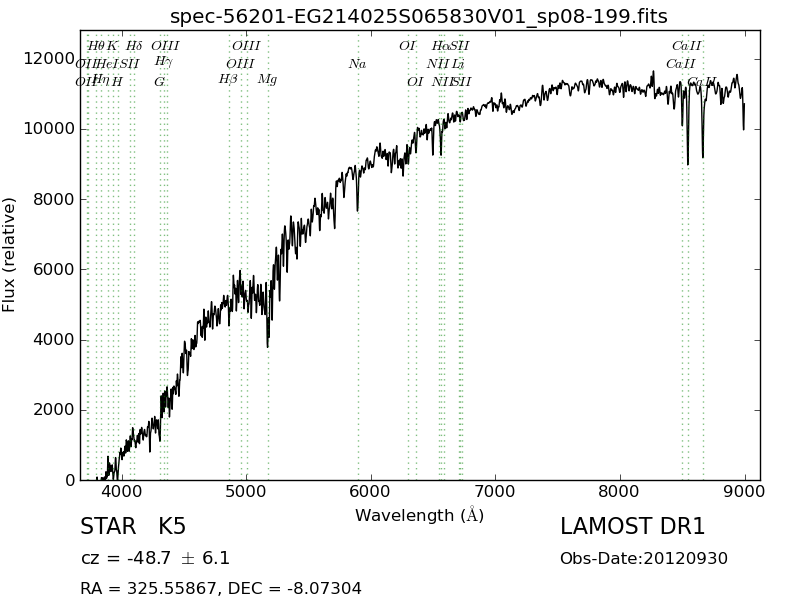Click the 5000 wavelength tick label
The width and height of the screenshot is (800, 600).
[x=246, y=491]
